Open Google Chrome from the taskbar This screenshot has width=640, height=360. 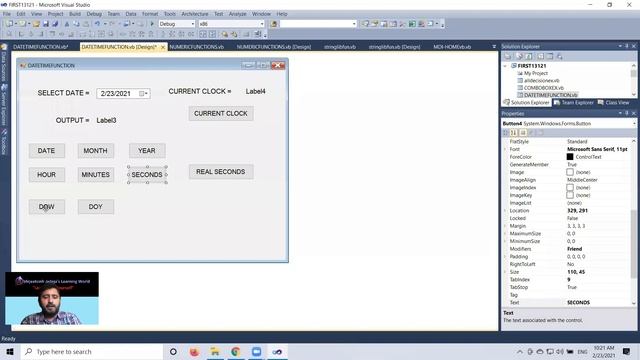(x=236, y=351)
